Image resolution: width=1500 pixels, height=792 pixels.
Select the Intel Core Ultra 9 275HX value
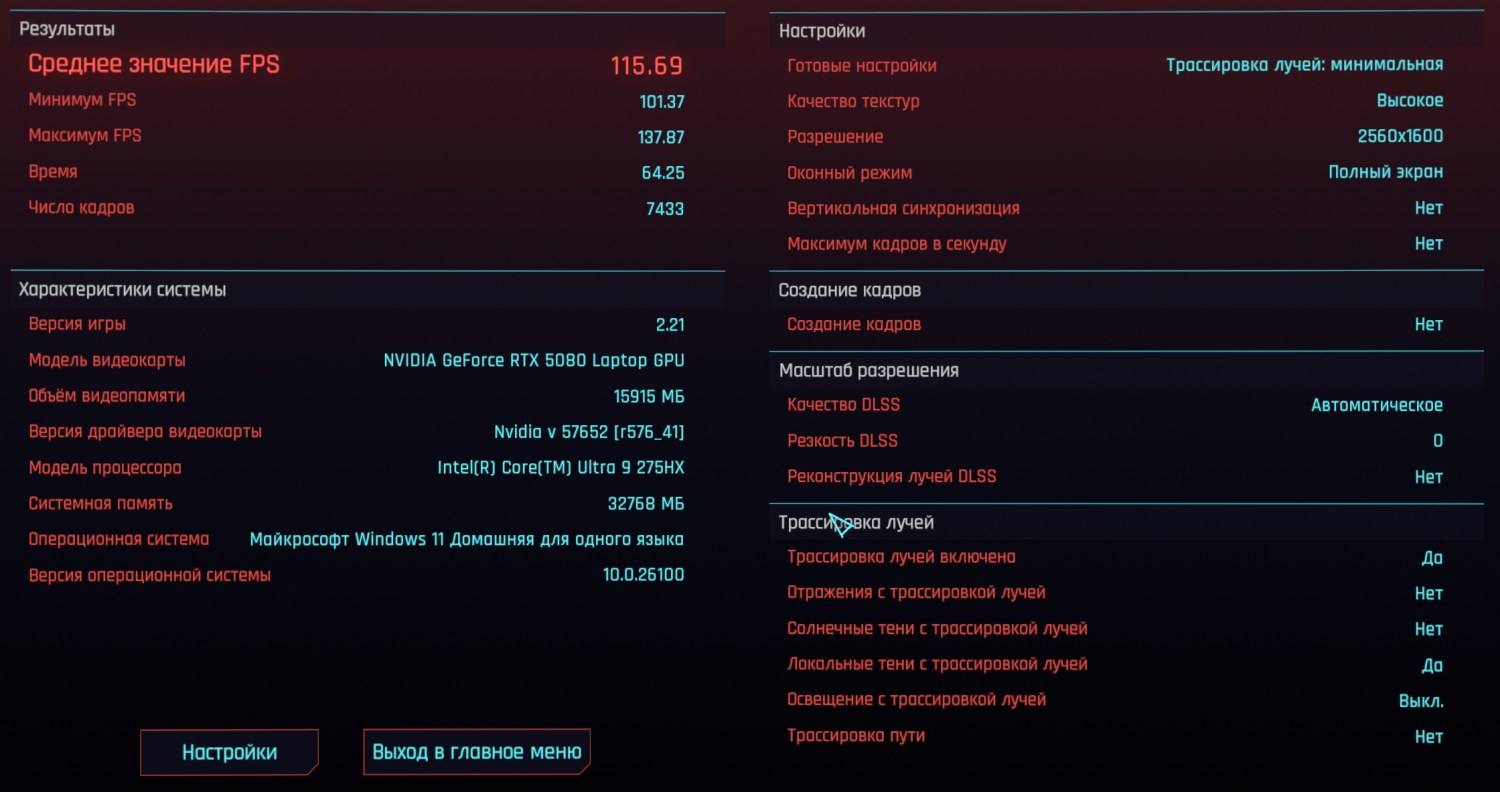pos(561,468)
